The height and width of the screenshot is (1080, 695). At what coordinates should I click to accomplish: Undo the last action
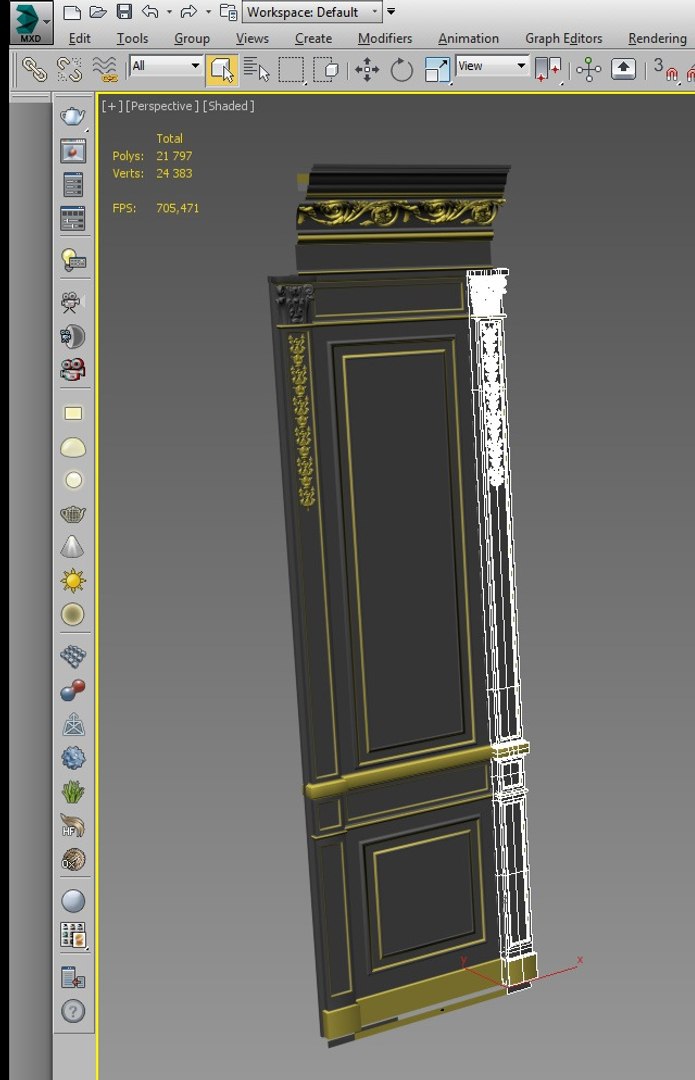point(150,12)
